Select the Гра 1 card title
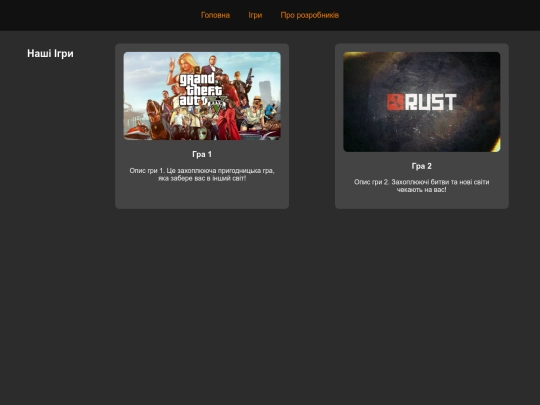This screenshot has height=405, width=540. (202, 154)
